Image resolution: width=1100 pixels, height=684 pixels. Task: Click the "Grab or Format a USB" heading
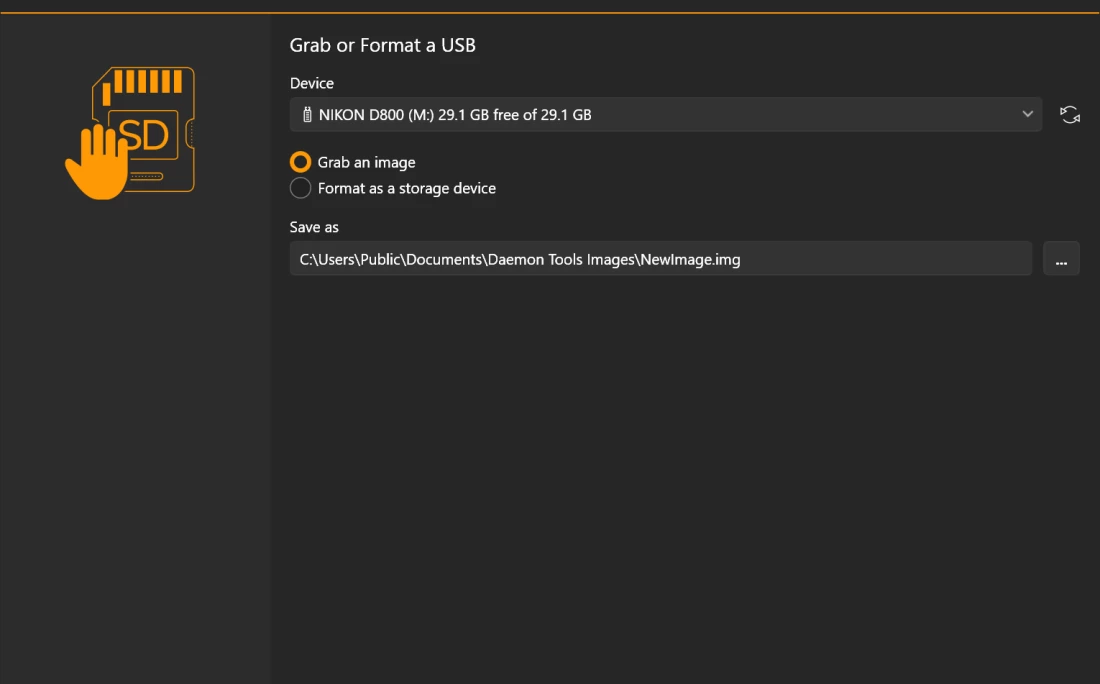click(382, 45)
